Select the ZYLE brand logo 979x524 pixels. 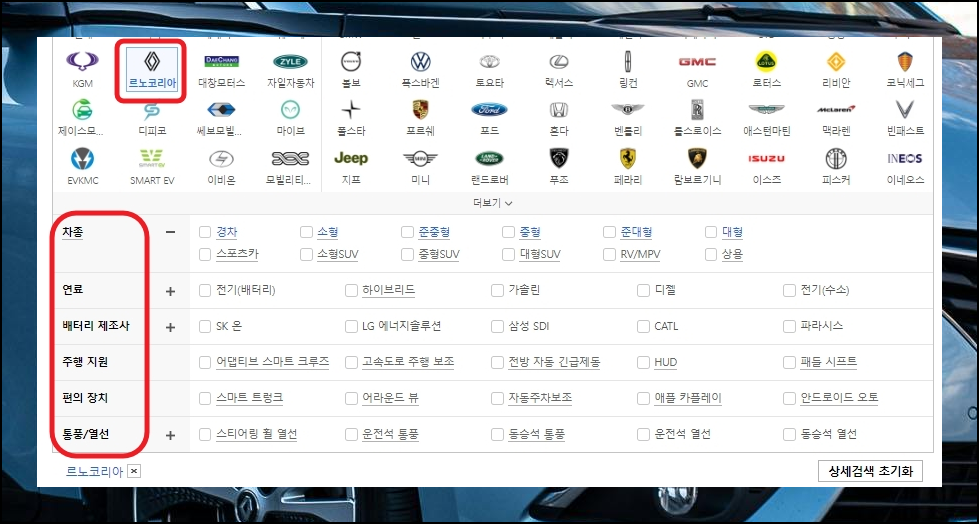(x=290, y=61)
